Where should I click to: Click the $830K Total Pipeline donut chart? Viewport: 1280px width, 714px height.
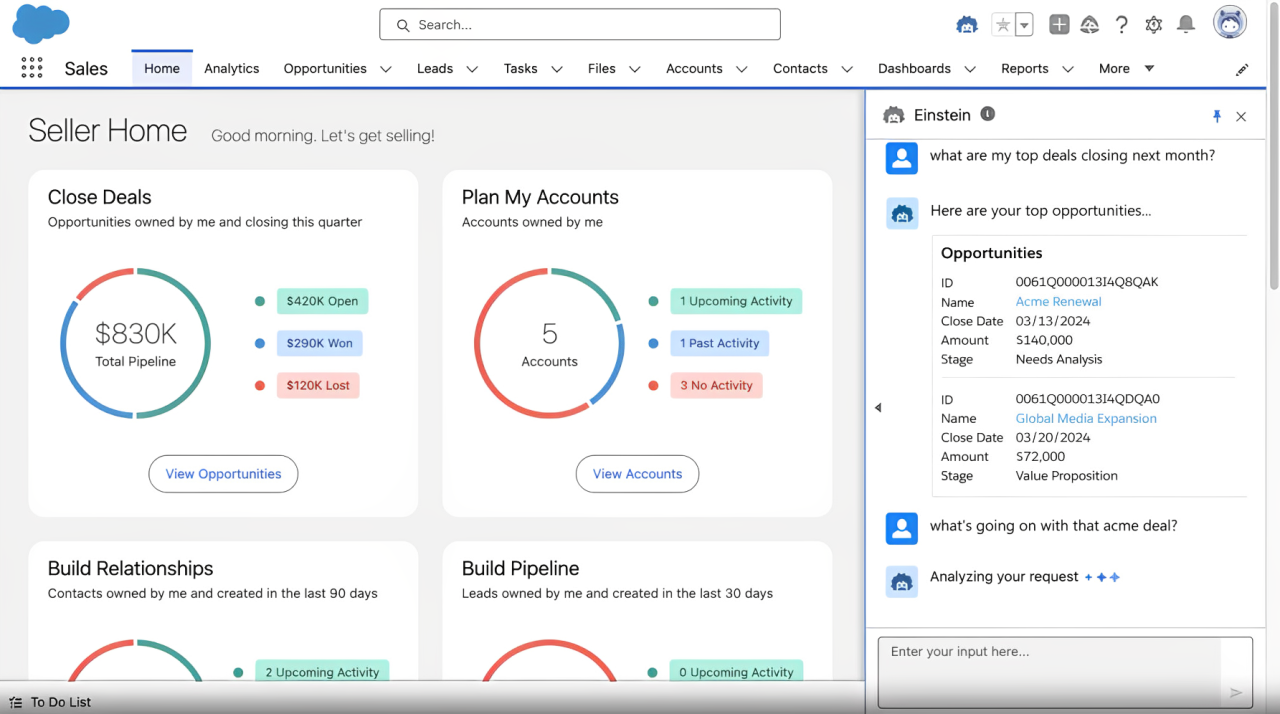[135, 343]
